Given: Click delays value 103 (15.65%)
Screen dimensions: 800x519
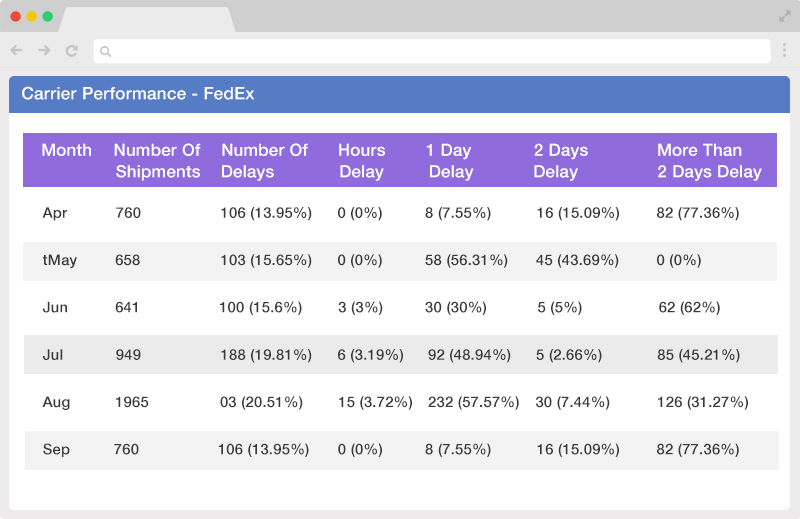Looking at the screenshot, I should point(266,260).
